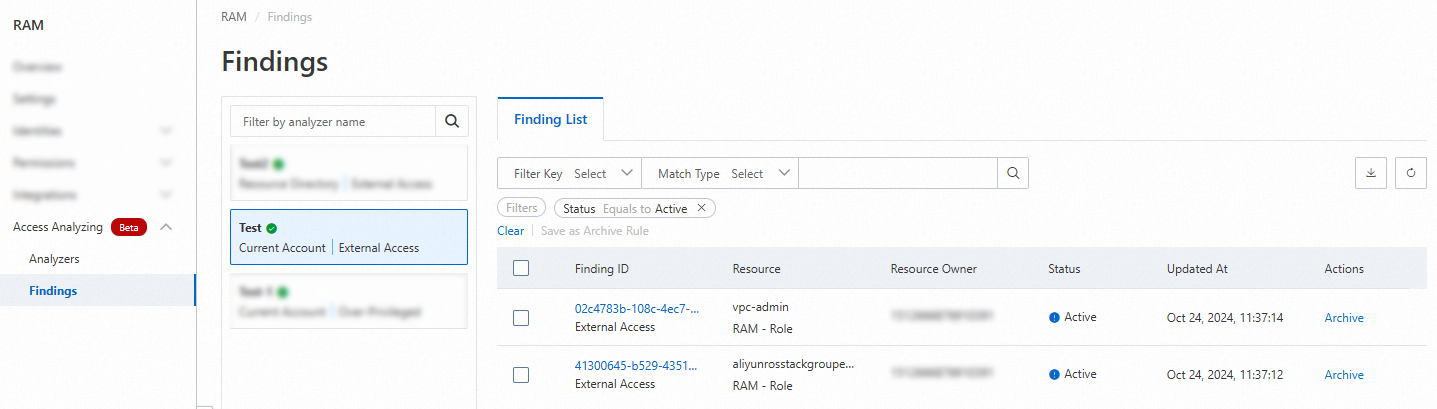This screenshot has height=409, width=1437.
Task: Click the Status column header
Action: pyautogui.click(x=1064, y=269)
